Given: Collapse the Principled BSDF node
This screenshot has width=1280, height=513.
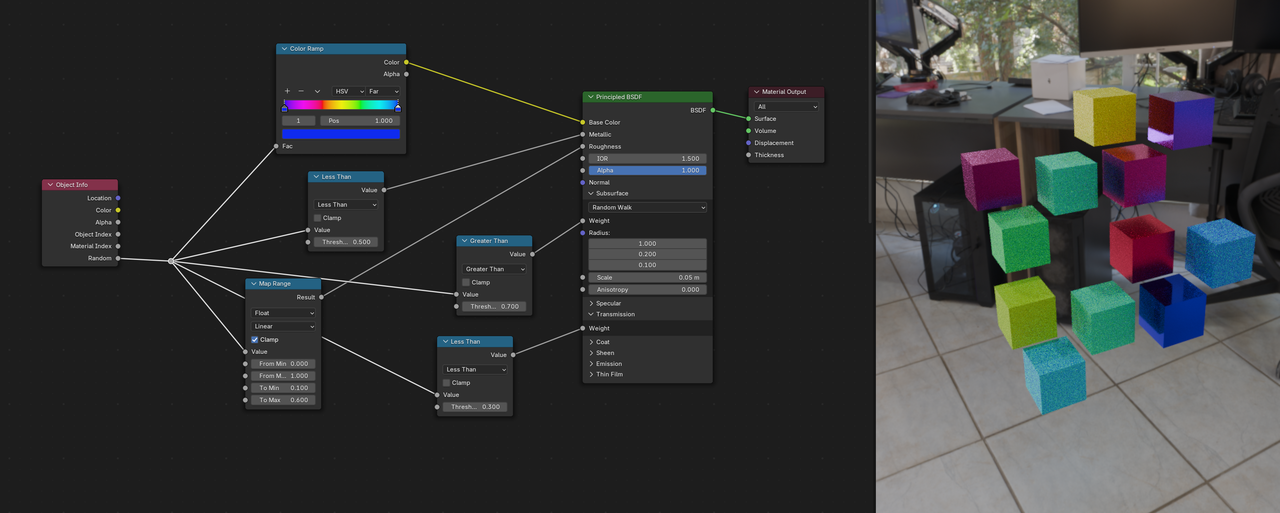Looking at the screenshot, I should [x=590, y=97].
